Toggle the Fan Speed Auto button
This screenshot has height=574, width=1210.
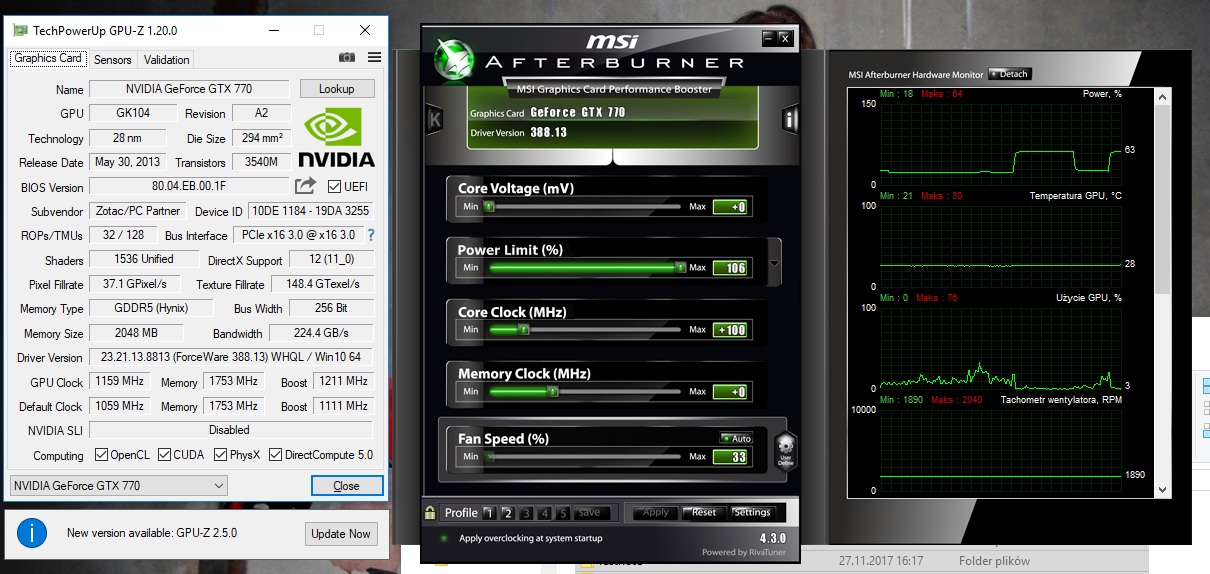[736, 438]
